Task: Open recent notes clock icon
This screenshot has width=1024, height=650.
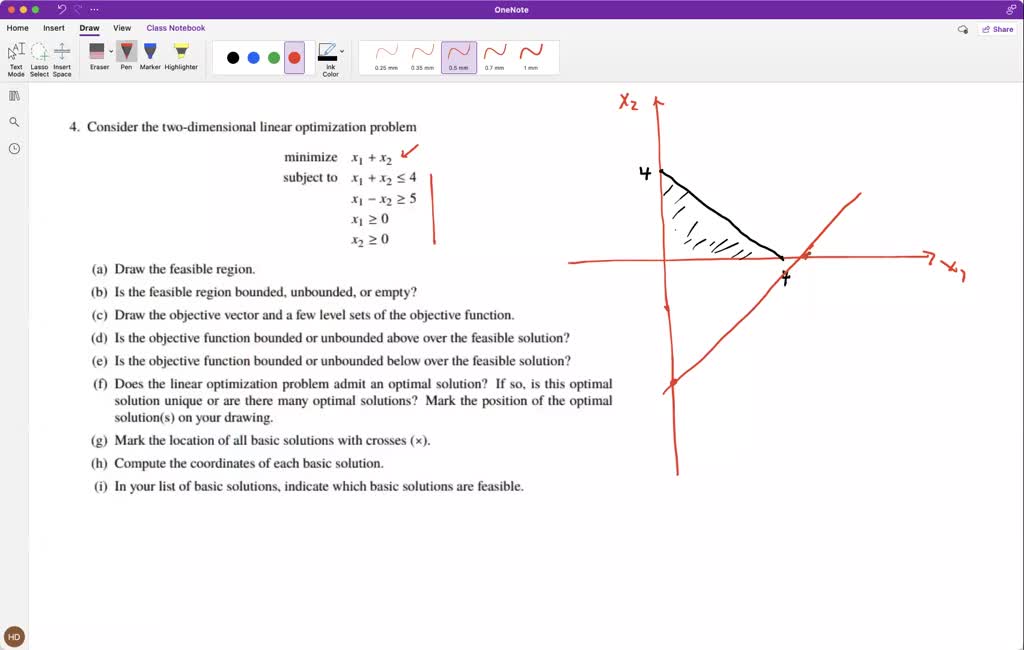Action: click(x=14, y=149)
